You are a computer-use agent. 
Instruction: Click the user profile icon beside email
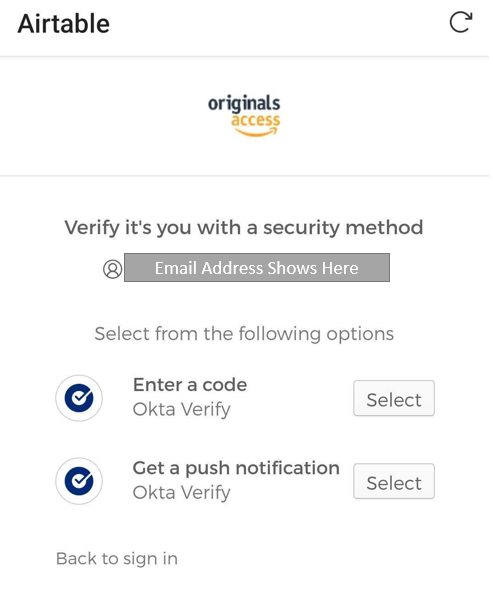tap(113, 269)
